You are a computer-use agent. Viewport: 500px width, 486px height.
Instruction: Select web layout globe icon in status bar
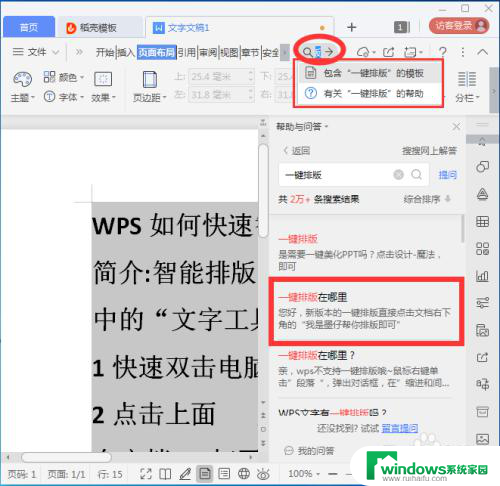244,474
